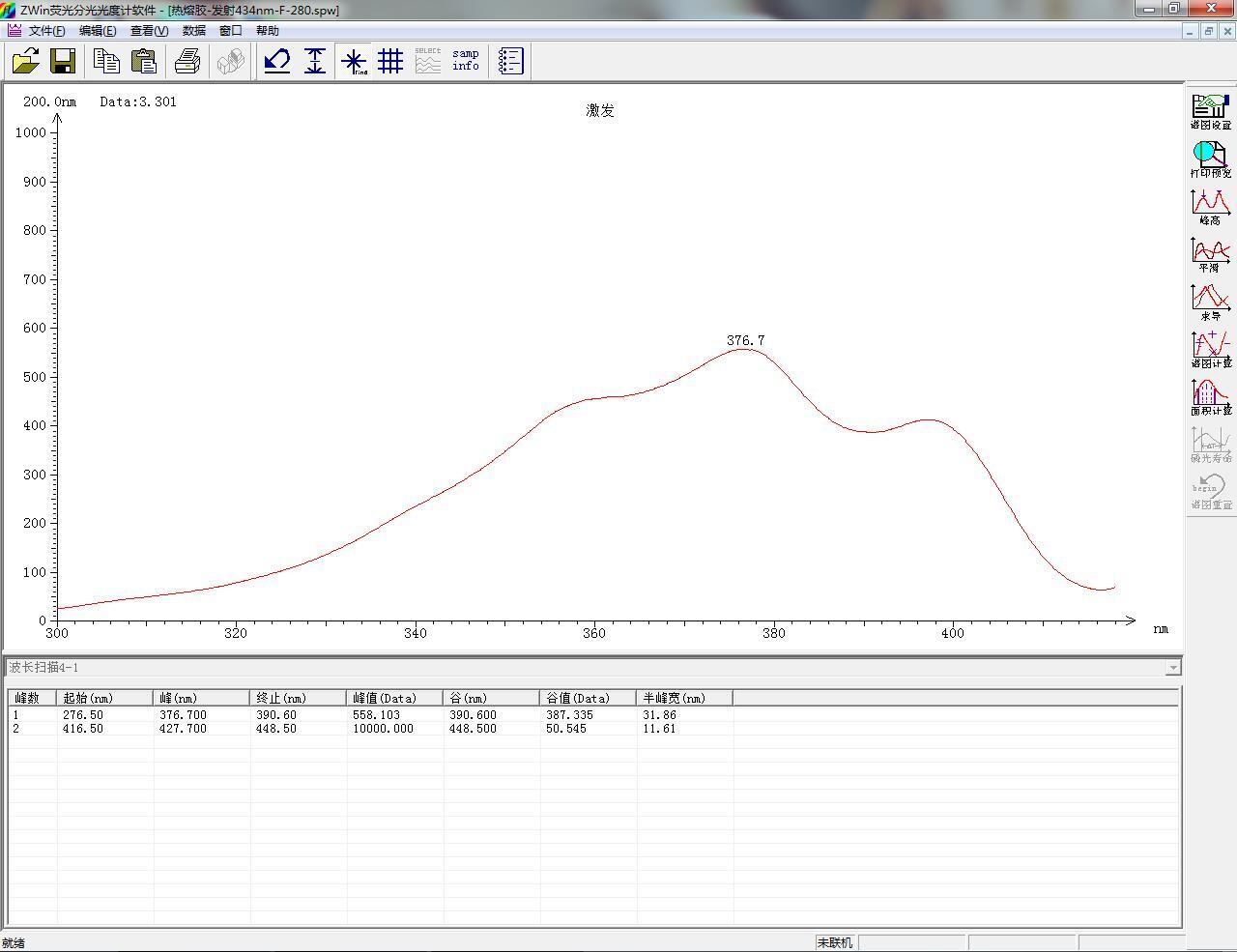Click the auto-scale vertical axis icon
This screenshot has width=1237, height=952.
[x=315, y=61]
